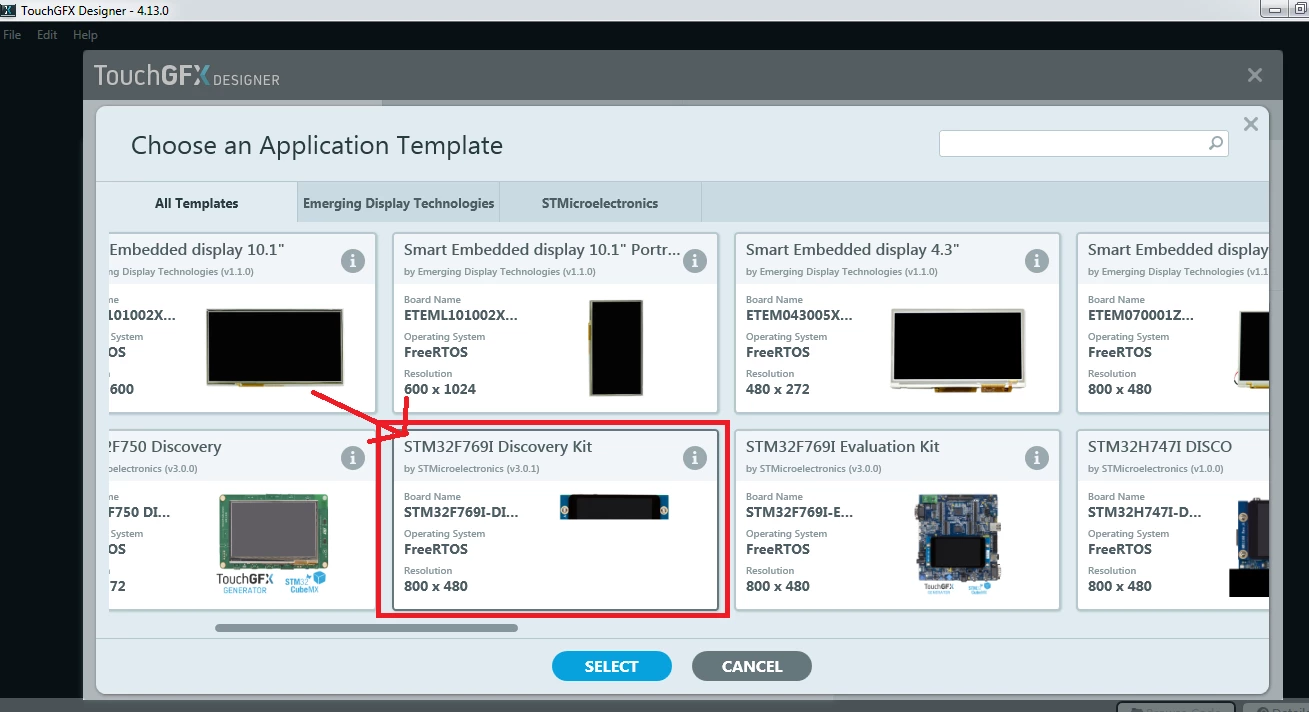Close the Choose an Application Template dialog

tap(1249, 124)
